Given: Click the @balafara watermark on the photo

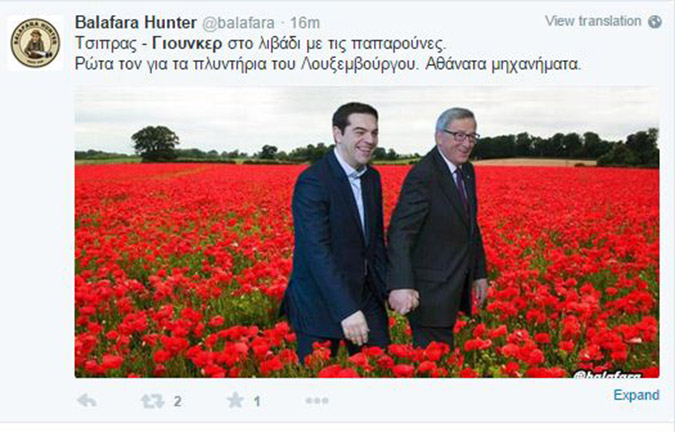Looking at the screenshot, I should click(x=607, y=374).
